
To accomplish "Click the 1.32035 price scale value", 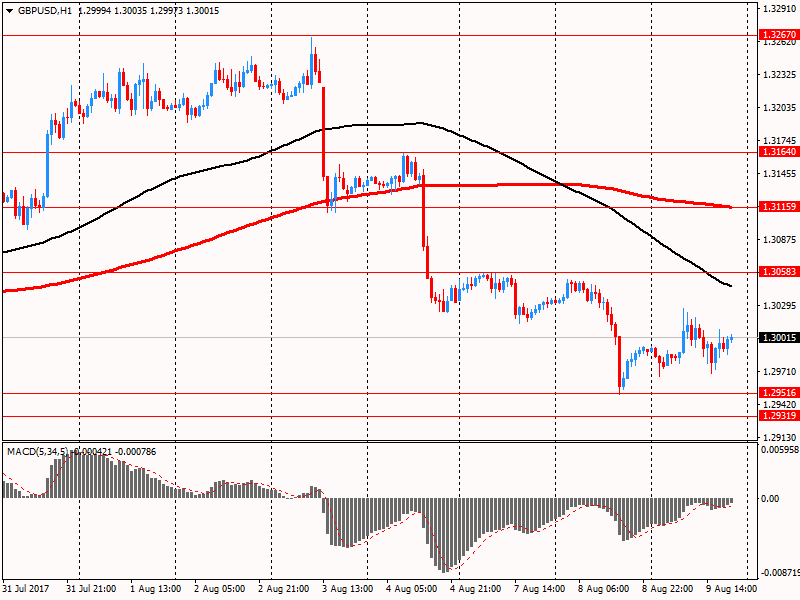I will (x=779, y=108).
